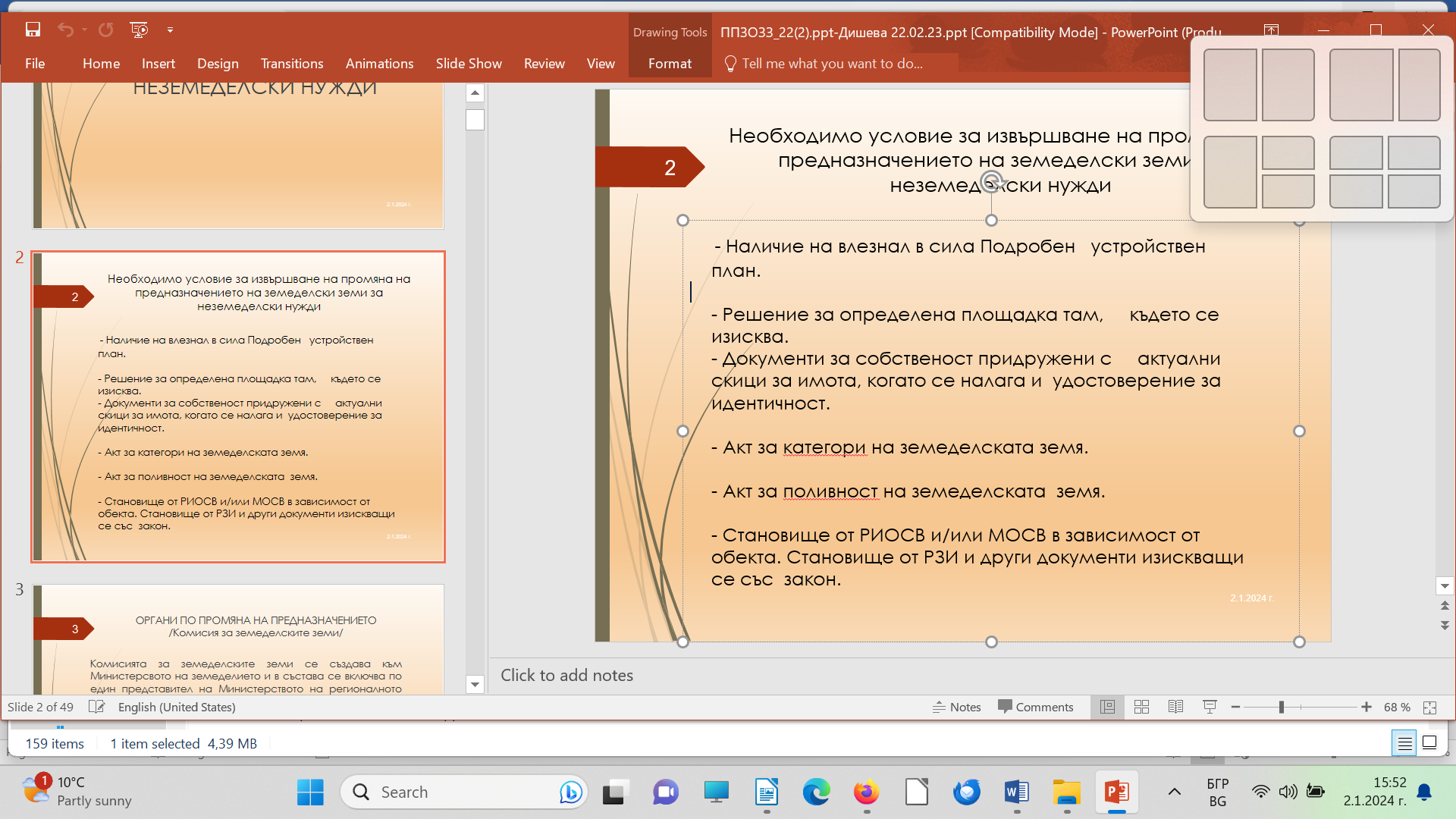
Task: Open the Undo history dropdown arrow
Action: 84,30
